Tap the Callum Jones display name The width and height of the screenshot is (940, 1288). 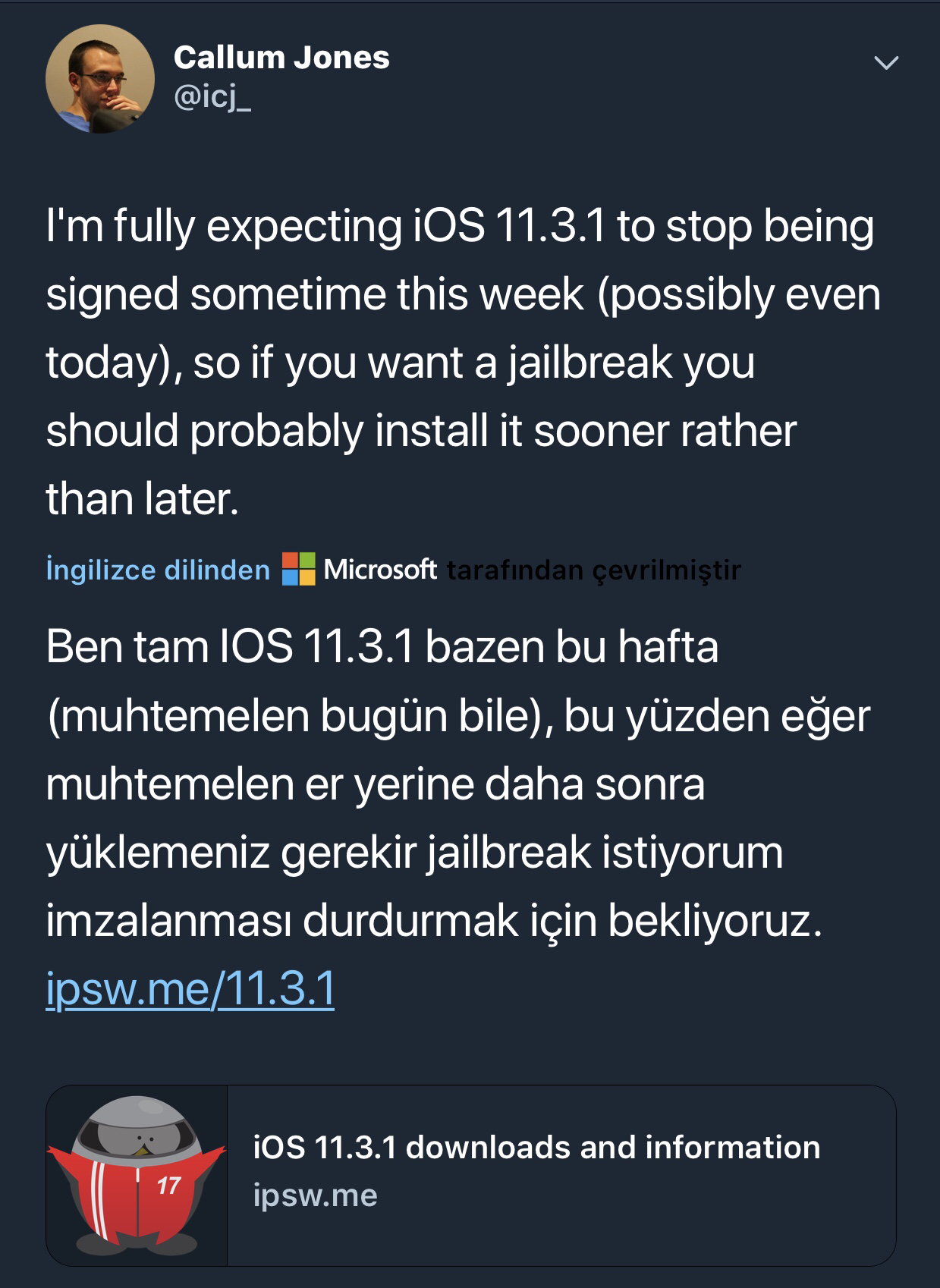tap(281, 57)
